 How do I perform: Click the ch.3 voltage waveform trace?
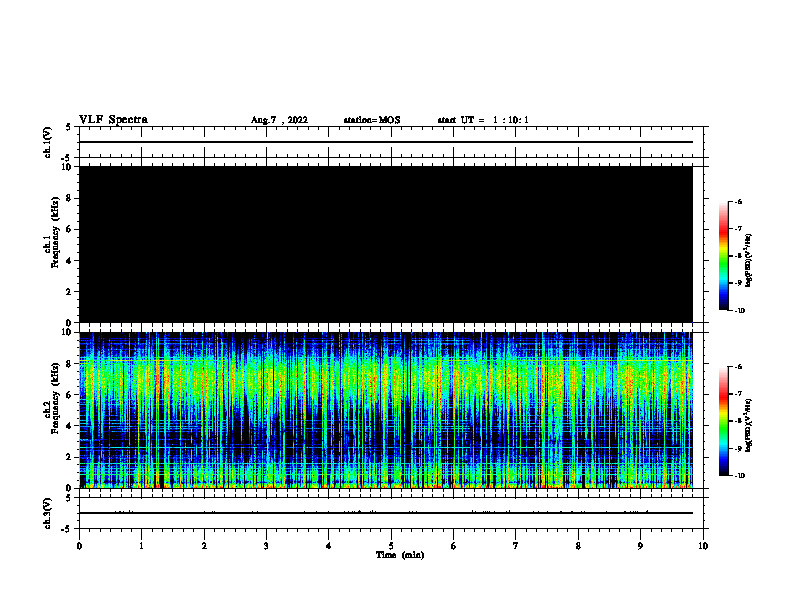pyautogui.click(x=386, y=513)
